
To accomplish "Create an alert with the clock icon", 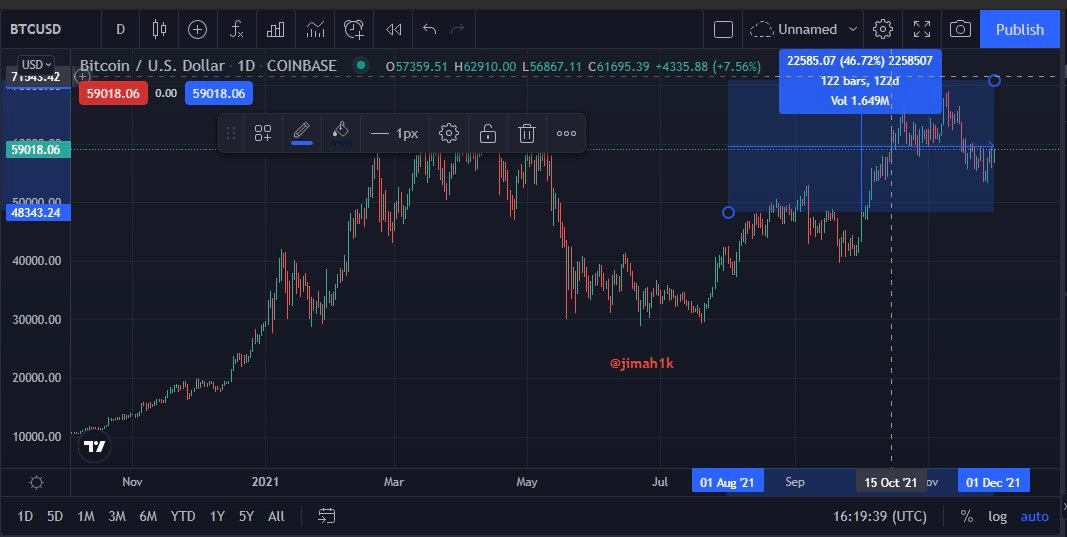I will (x=354, y=29).
